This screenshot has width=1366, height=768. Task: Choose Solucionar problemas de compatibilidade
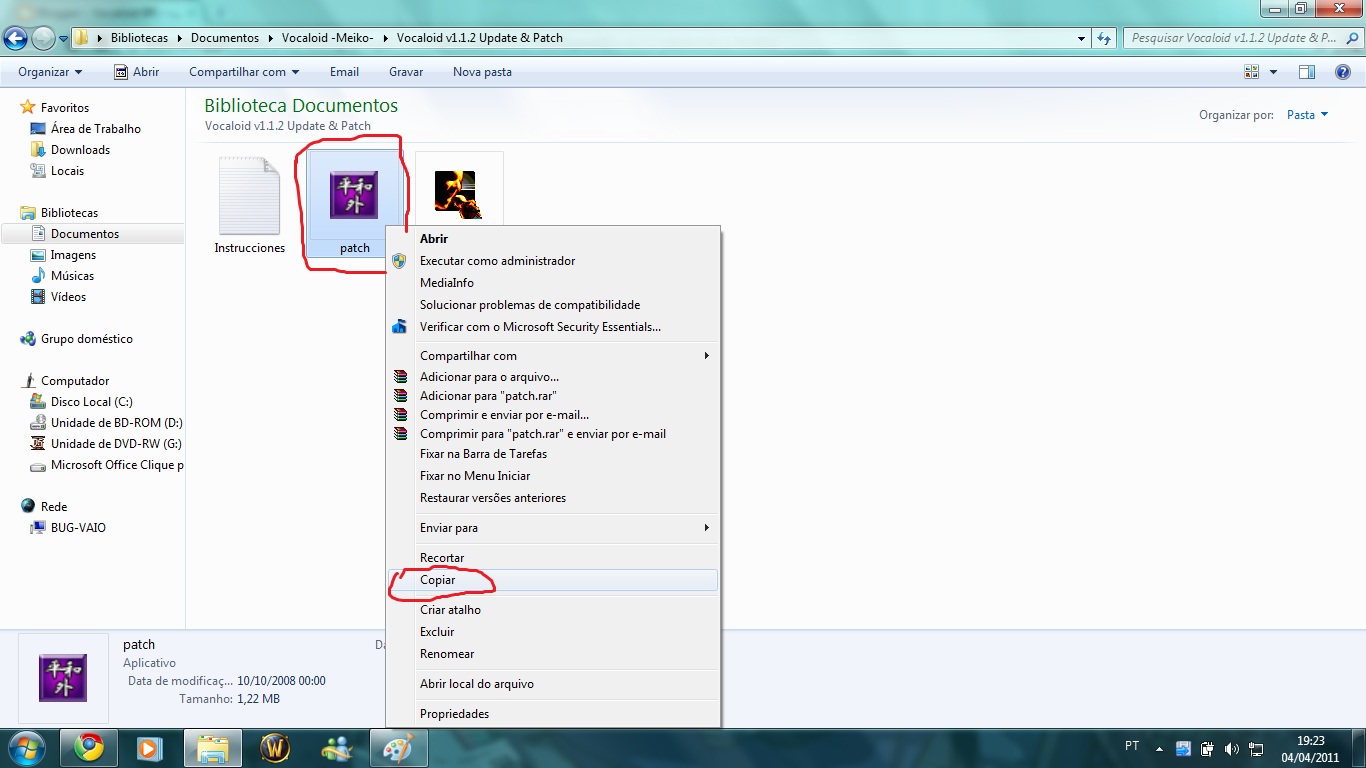(x=553, y=305)
